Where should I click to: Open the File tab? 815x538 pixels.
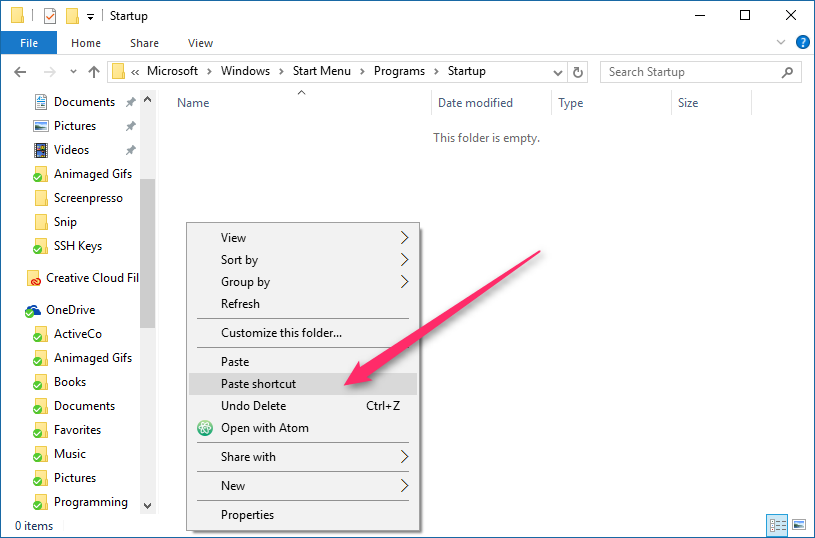point(29,43)
